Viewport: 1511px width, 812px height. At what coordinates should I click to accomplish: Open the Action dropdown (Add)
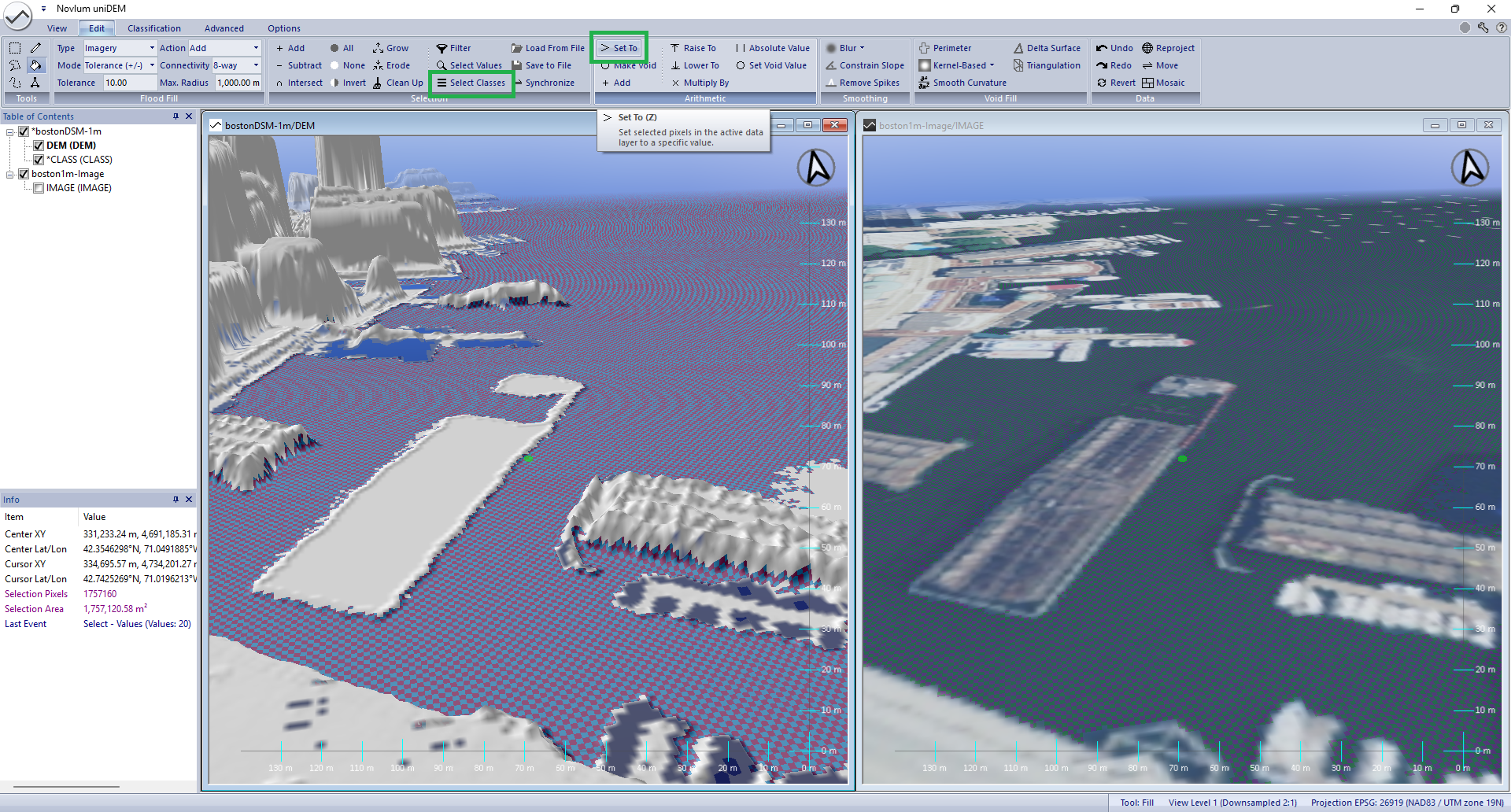click(256, 48)
